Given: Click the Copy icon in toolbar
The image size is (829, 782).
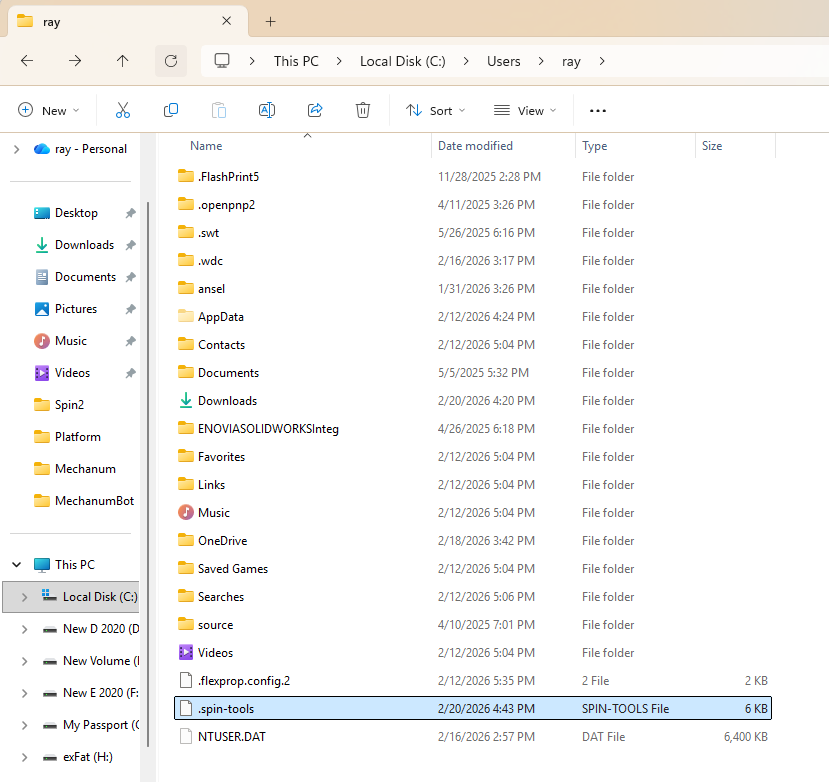Looking at the screenshot, I should click(x=171, y=110).
